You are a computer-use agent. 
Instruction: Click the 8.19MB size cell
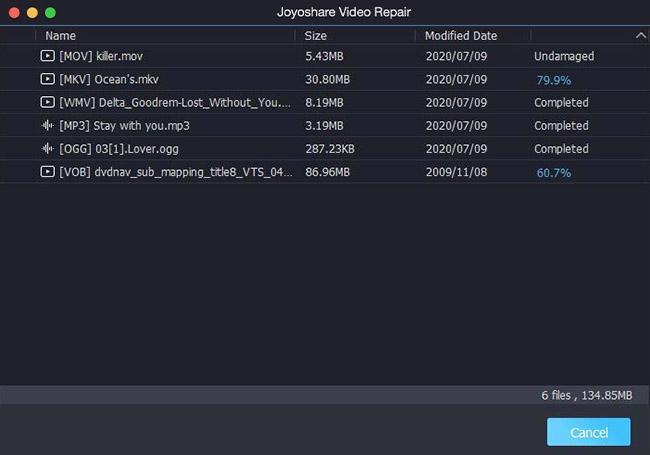(x=324, y=102)
